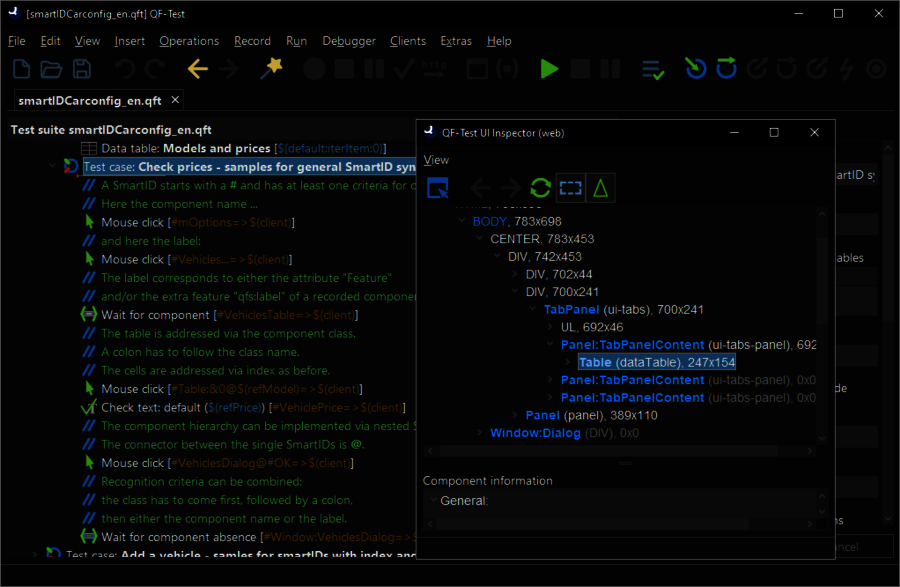
Task: Save the suite with floppy disk icon
Action: pyautogui.click(x=82, y=69)
